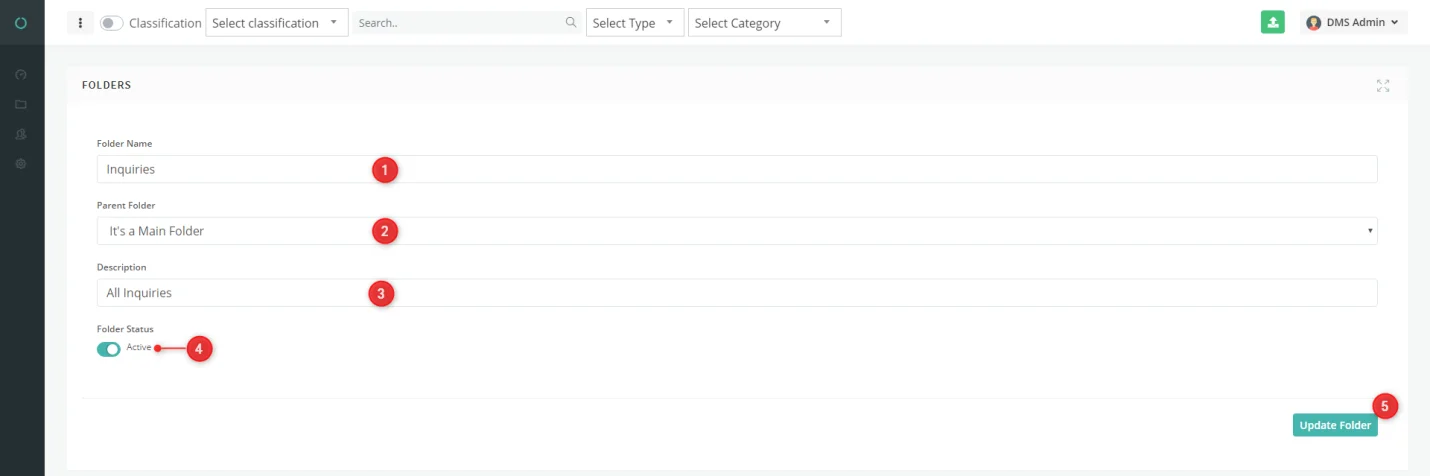
Task: Open the Select Type dropdown
Action: click(x=636, y=22)
